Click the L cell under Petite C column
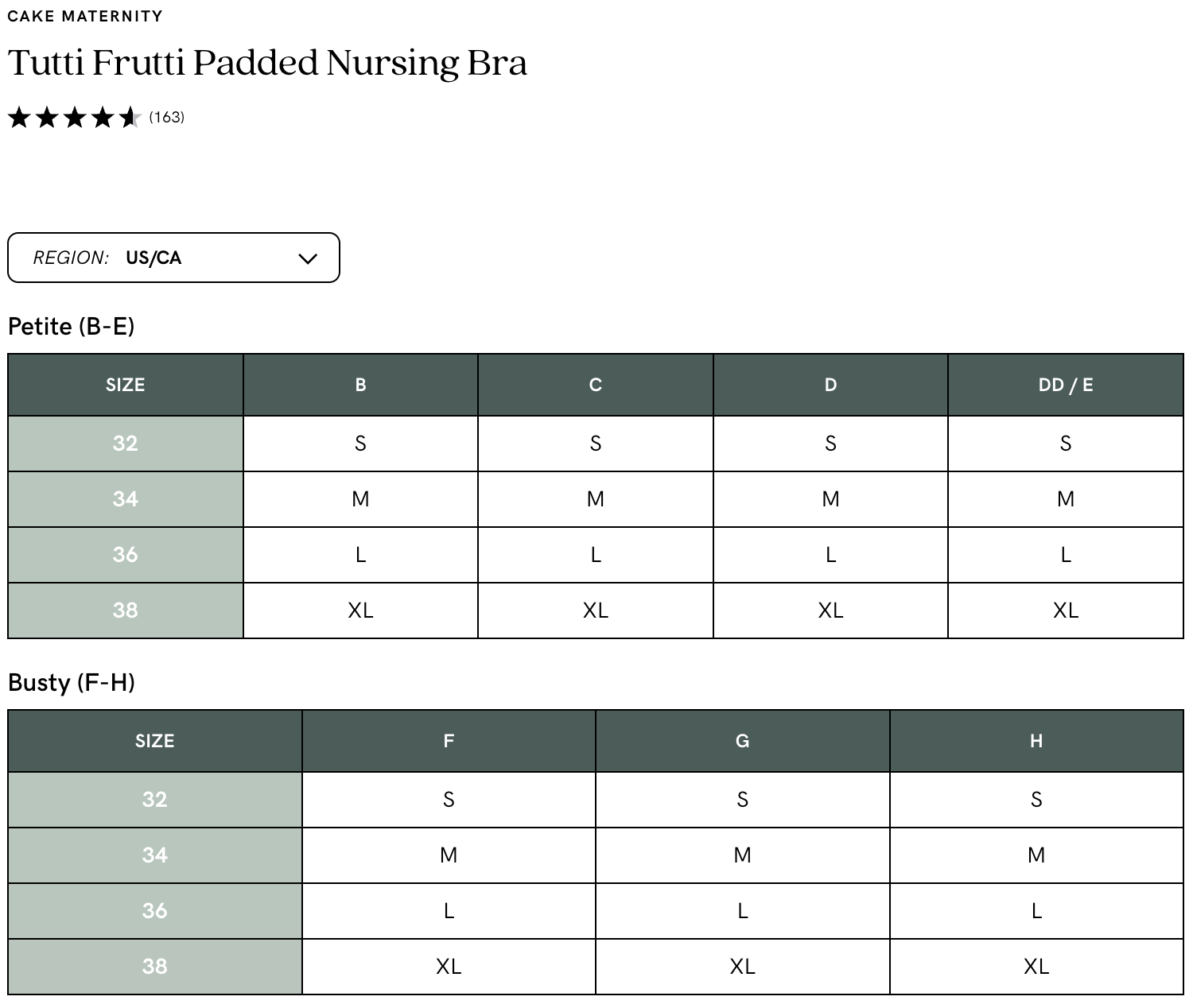Screen dimensions: 1193x1008 click(596, 555)
